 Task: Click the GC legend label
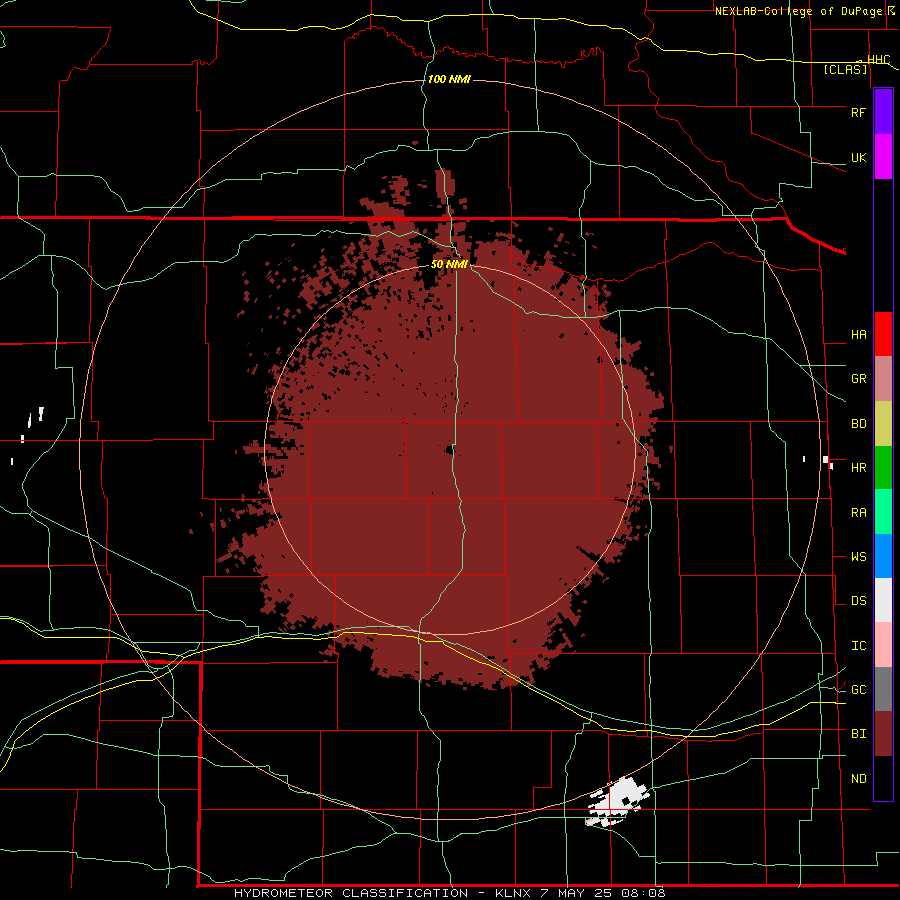tap(858, 689)
